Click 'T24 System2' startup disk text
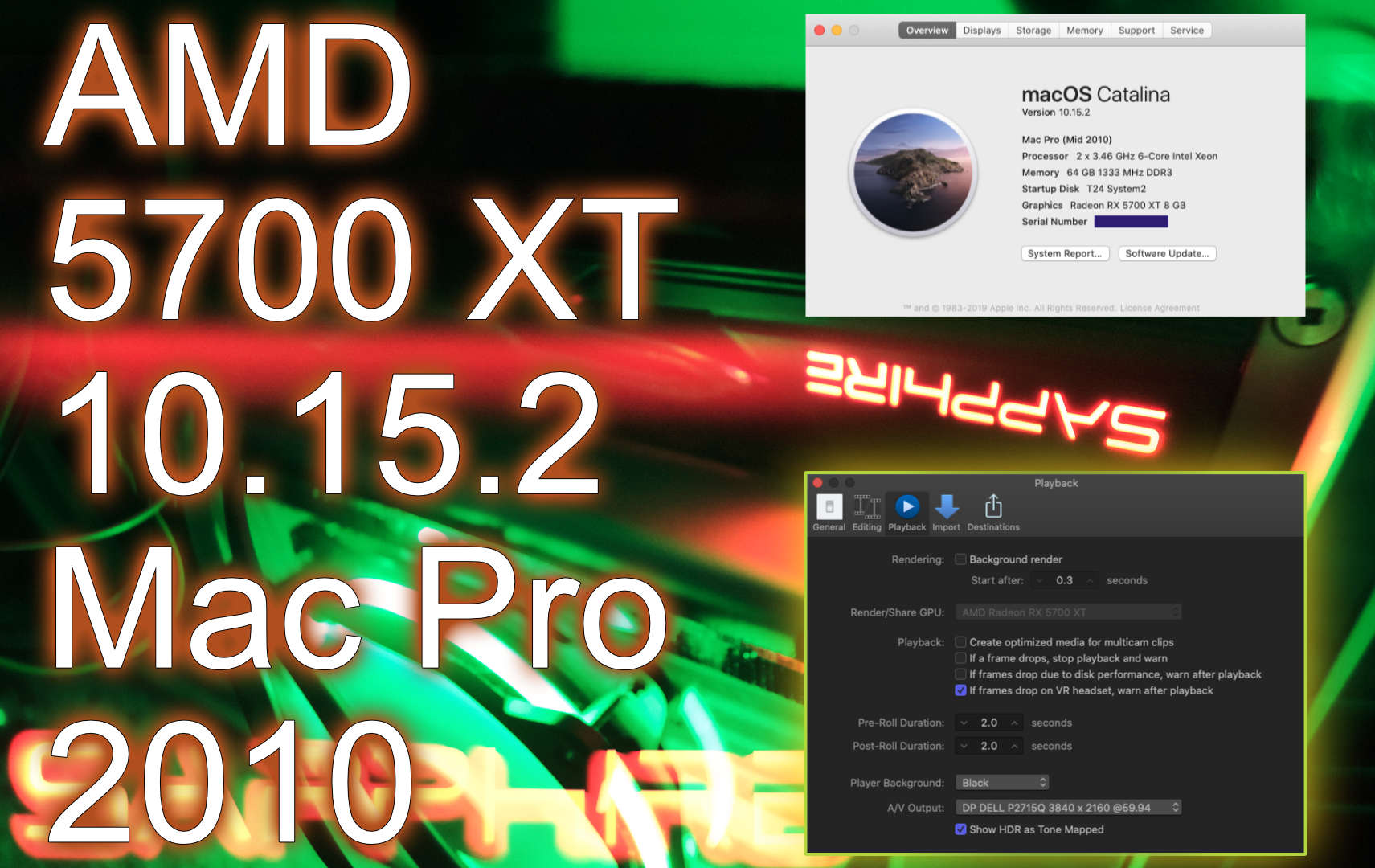This screenshot has height=868, width=1375. (x=1116, y=189)
